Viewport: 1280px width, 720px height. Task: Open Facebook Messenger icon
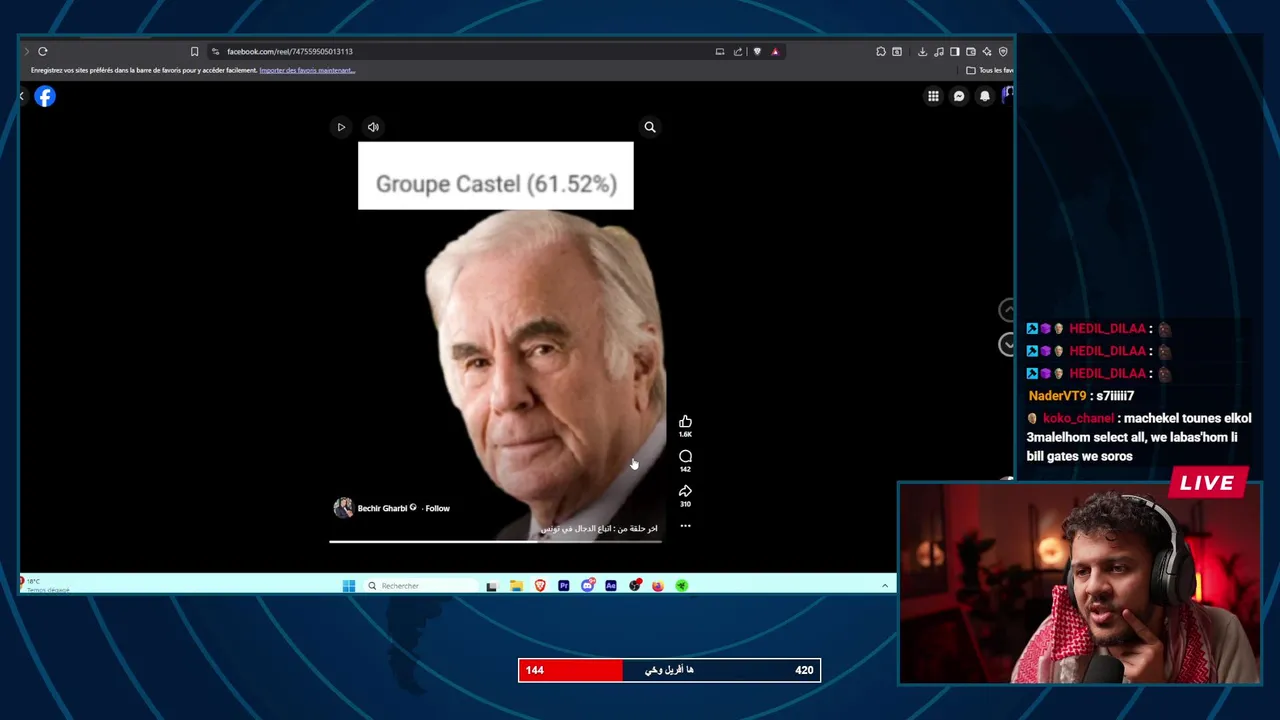[x=959, y=96]
